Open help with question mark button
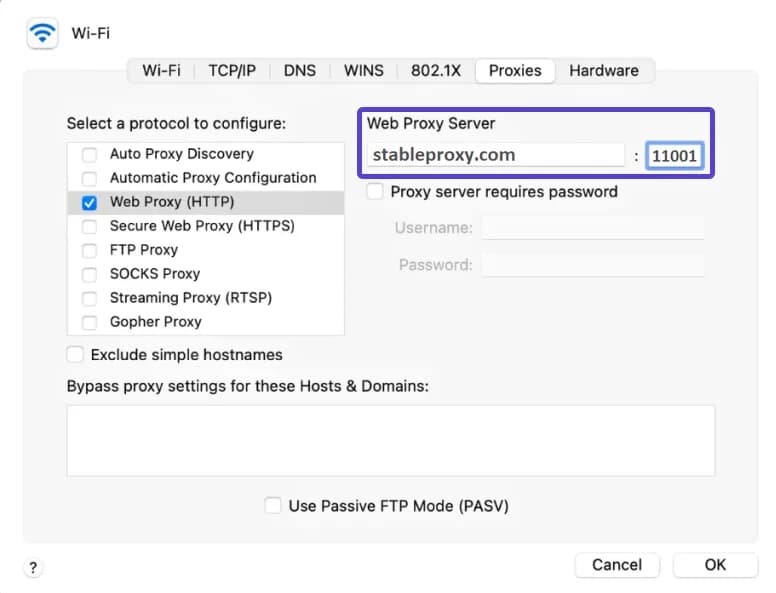This screenshot has width=776, height=593. [x=34, y=567]
